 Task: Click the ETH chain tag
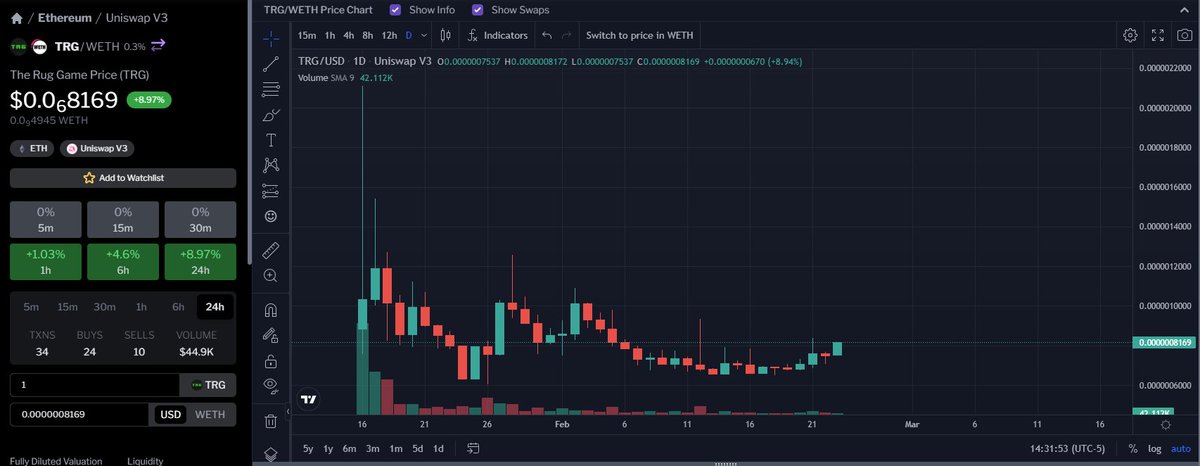coord(32,148)
